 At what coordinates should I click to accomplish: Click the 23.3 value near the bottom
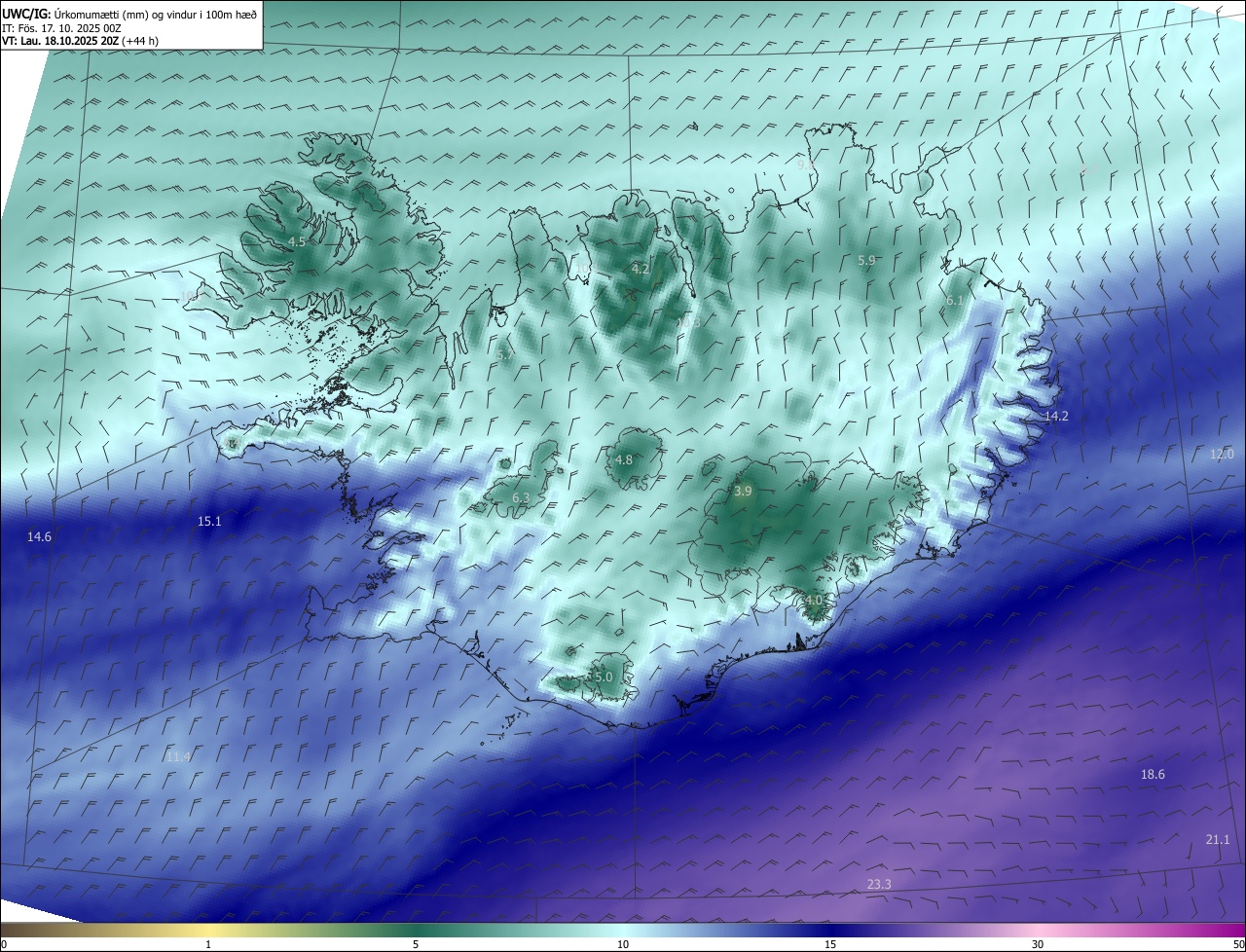[879, 884]
